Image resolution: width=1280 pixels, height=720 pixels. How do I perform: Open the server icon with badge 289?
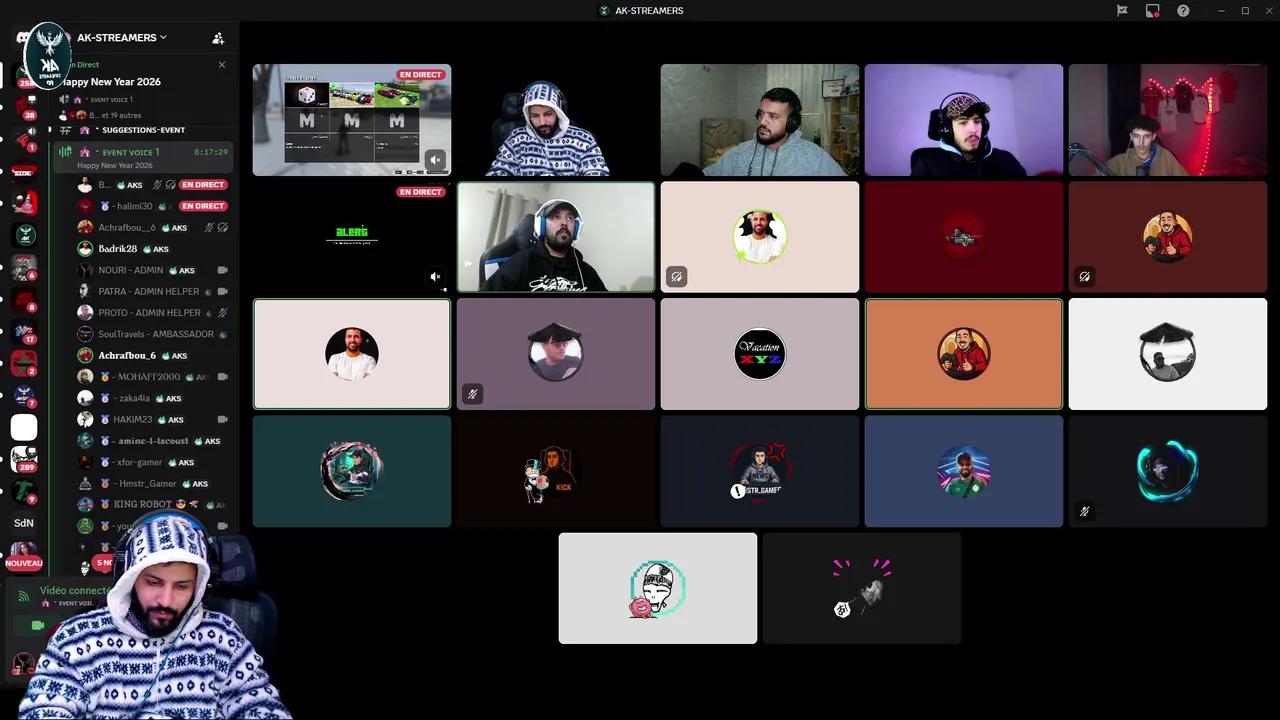click(x=24, y=459)
